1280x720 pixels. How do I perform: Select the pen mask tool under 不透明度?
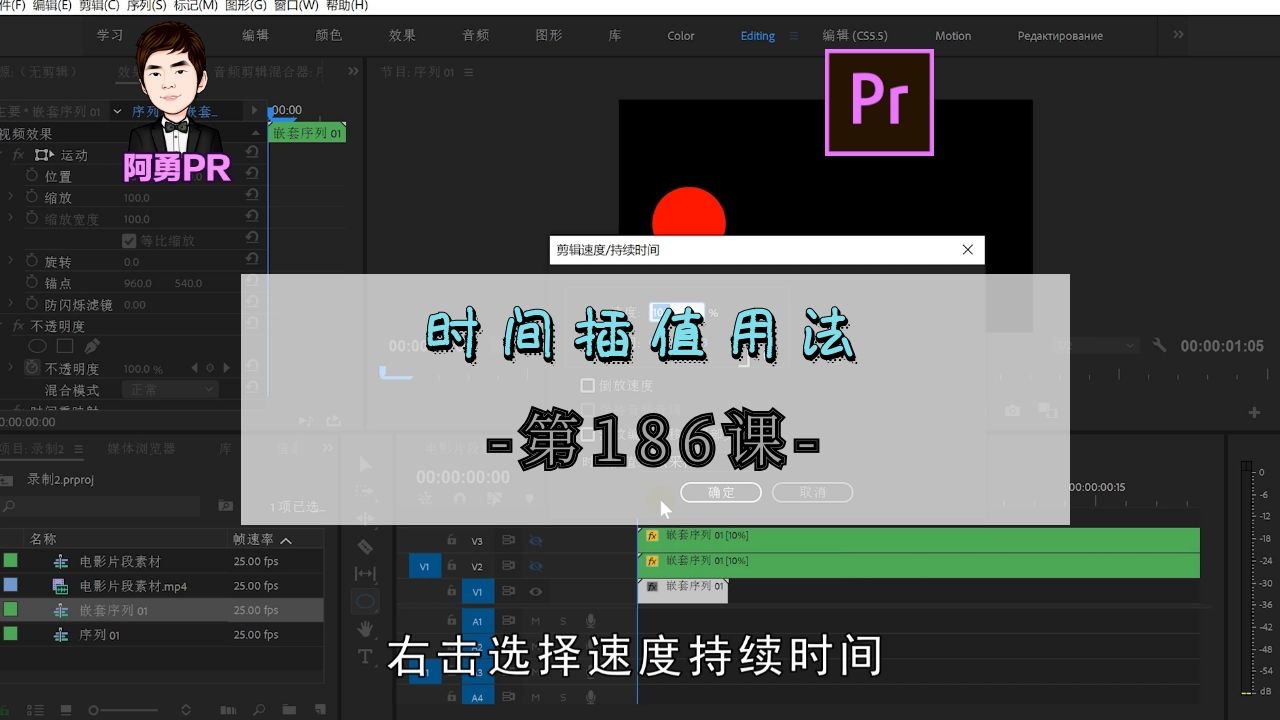tap(91, 346)
